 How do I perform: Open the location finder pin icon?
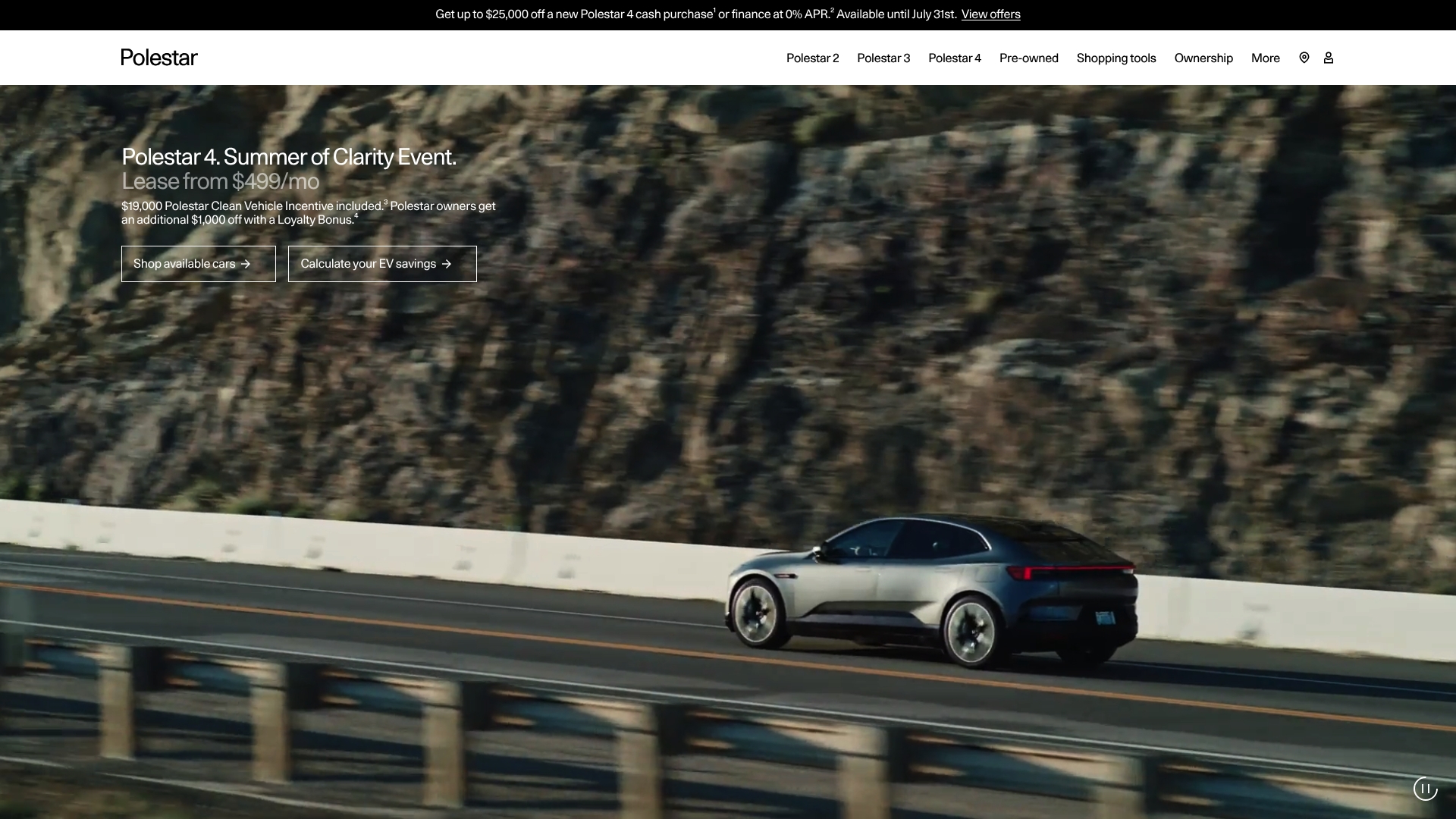pos(1304,58)
